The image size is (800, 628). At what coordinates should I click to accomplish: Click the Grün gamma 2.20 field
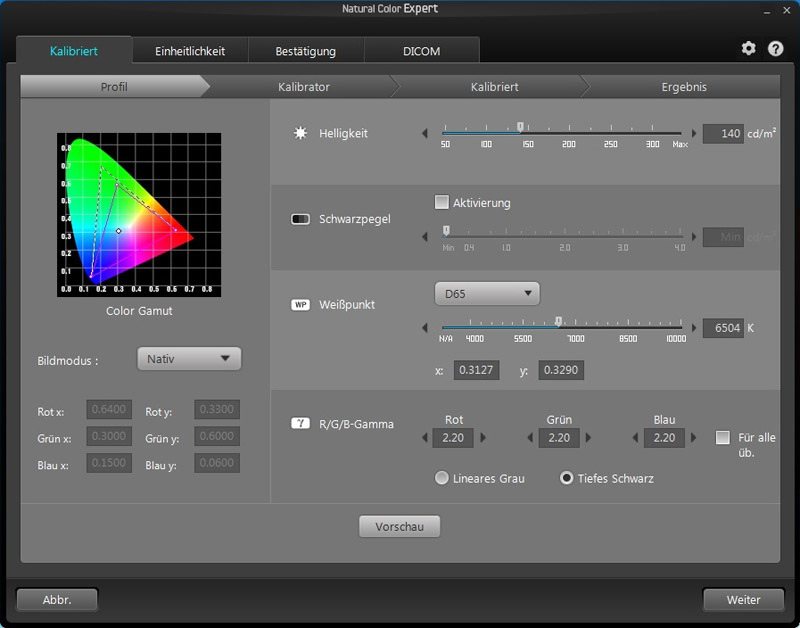pos(559,438)
